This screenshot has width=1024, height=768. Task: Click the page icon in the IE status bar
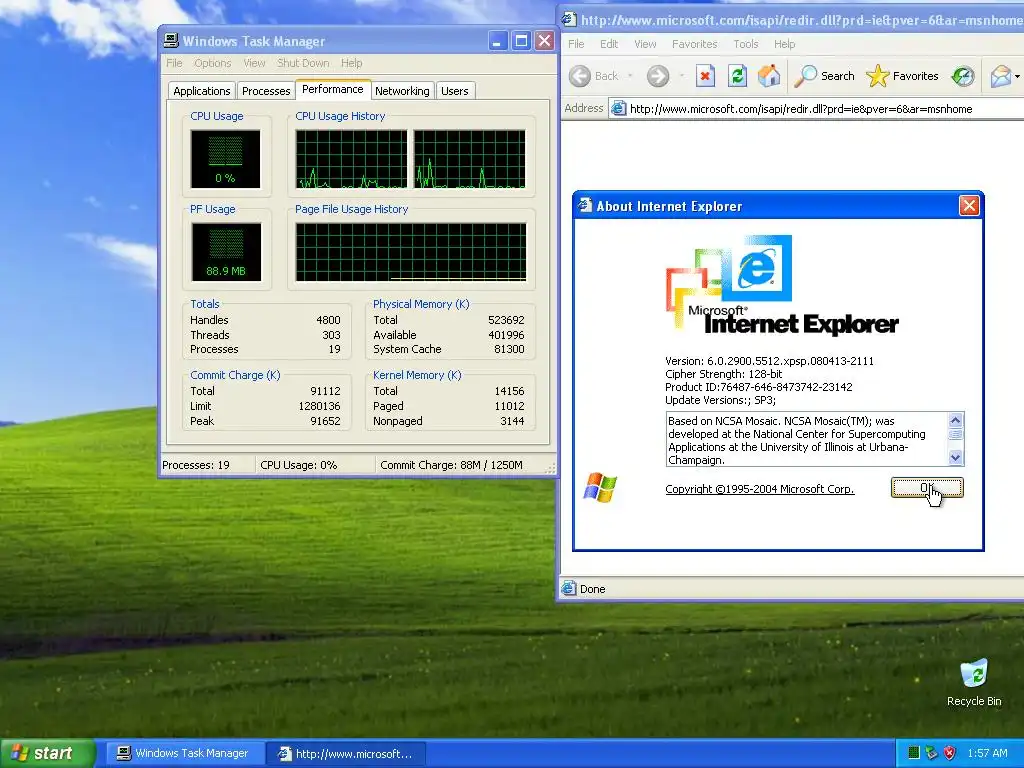click(569, 588)
